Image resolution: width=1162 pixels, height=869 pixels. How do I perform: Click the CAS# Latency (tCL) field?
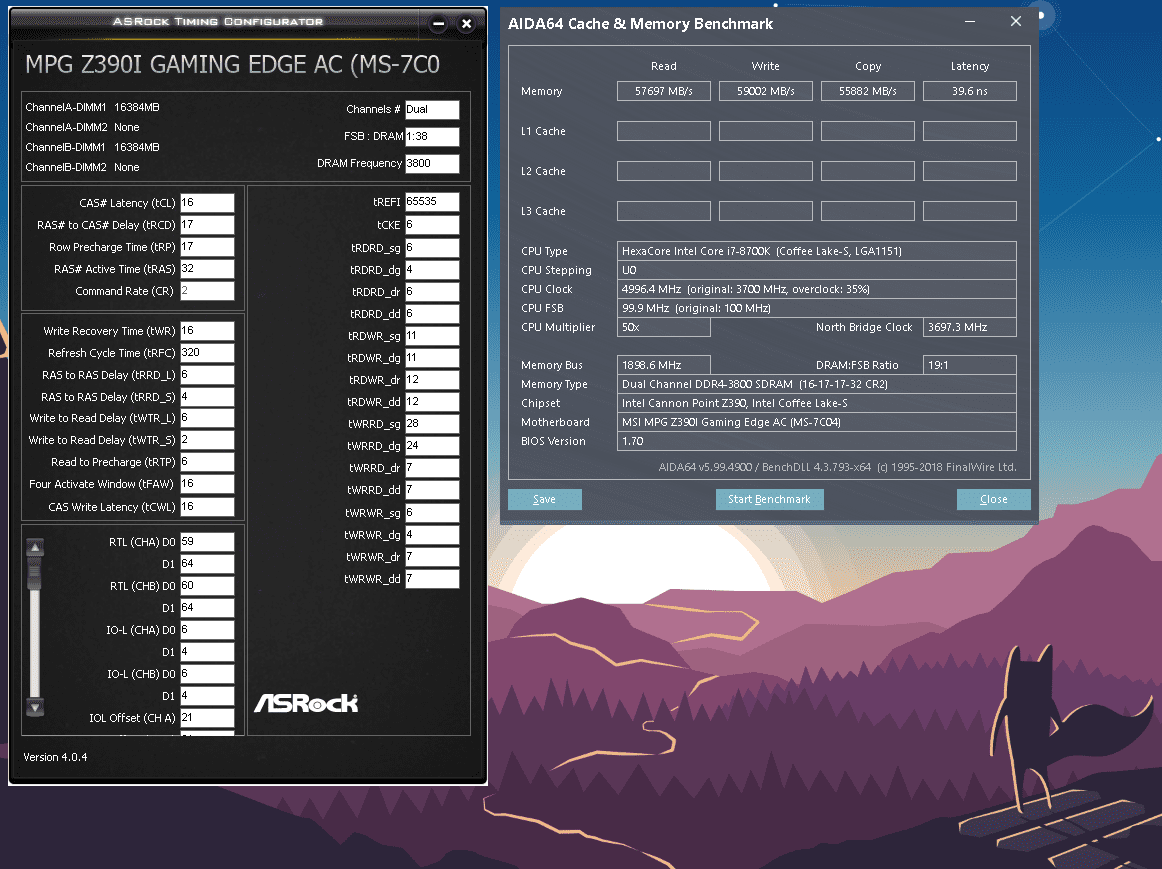coord(208,203)
